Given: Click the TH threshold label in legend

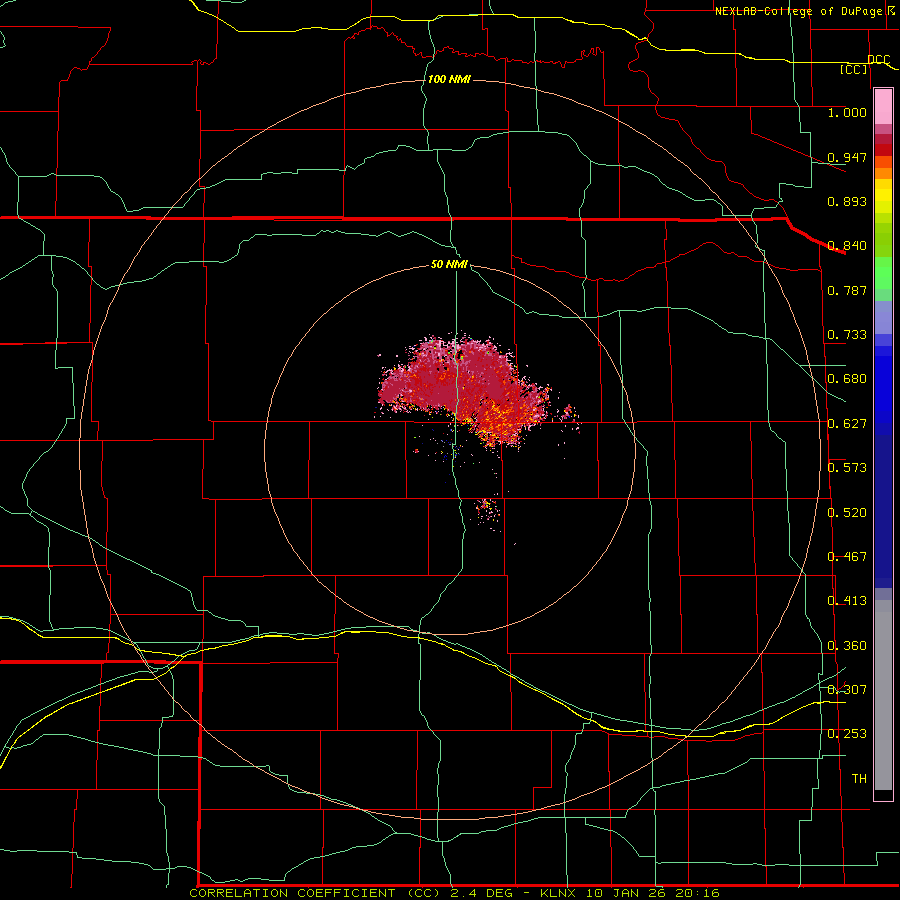Looking at the screenshot, I should (859, 779).
